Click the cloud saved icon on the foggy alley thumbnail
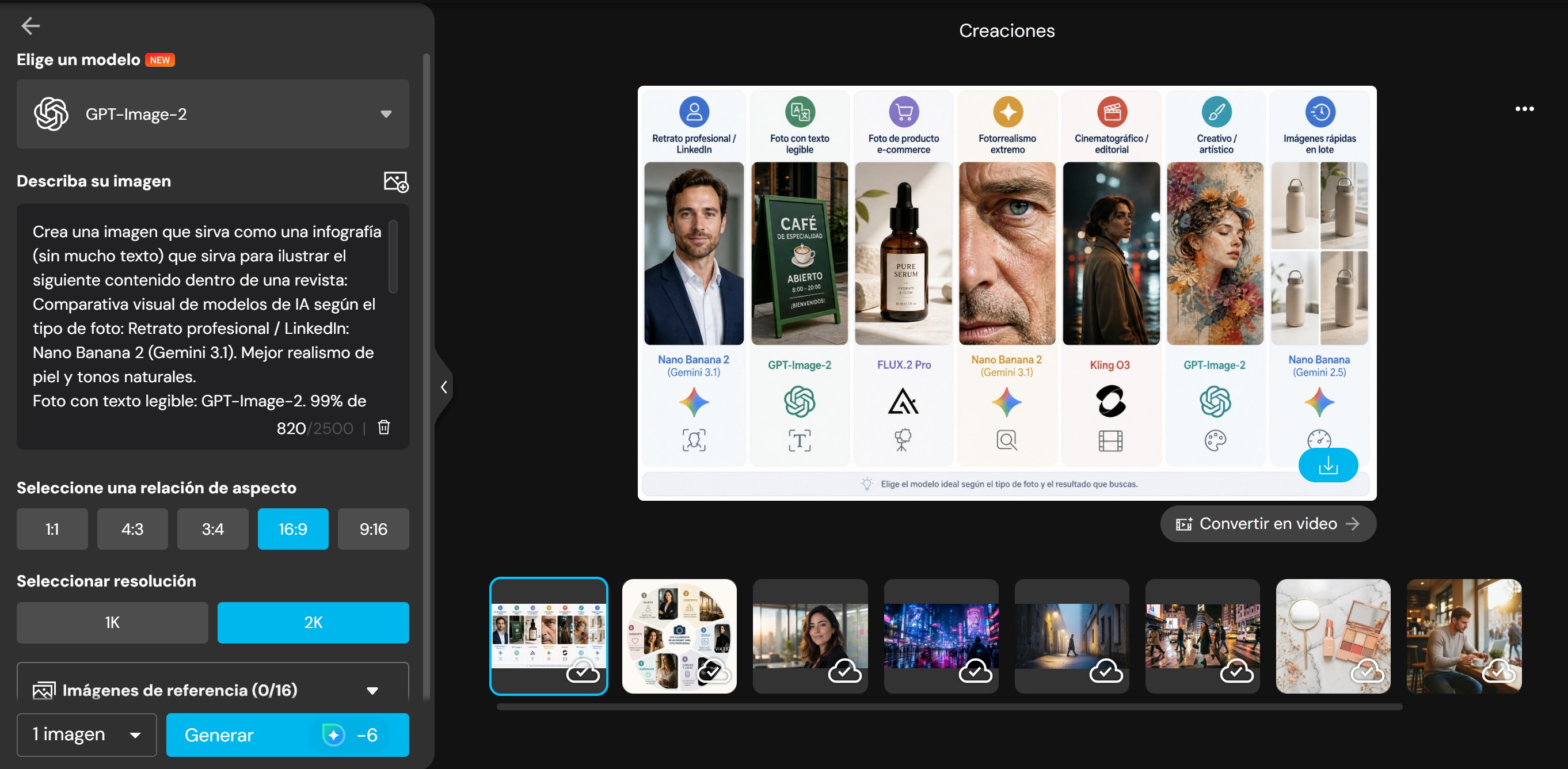 click(1106, 671)
